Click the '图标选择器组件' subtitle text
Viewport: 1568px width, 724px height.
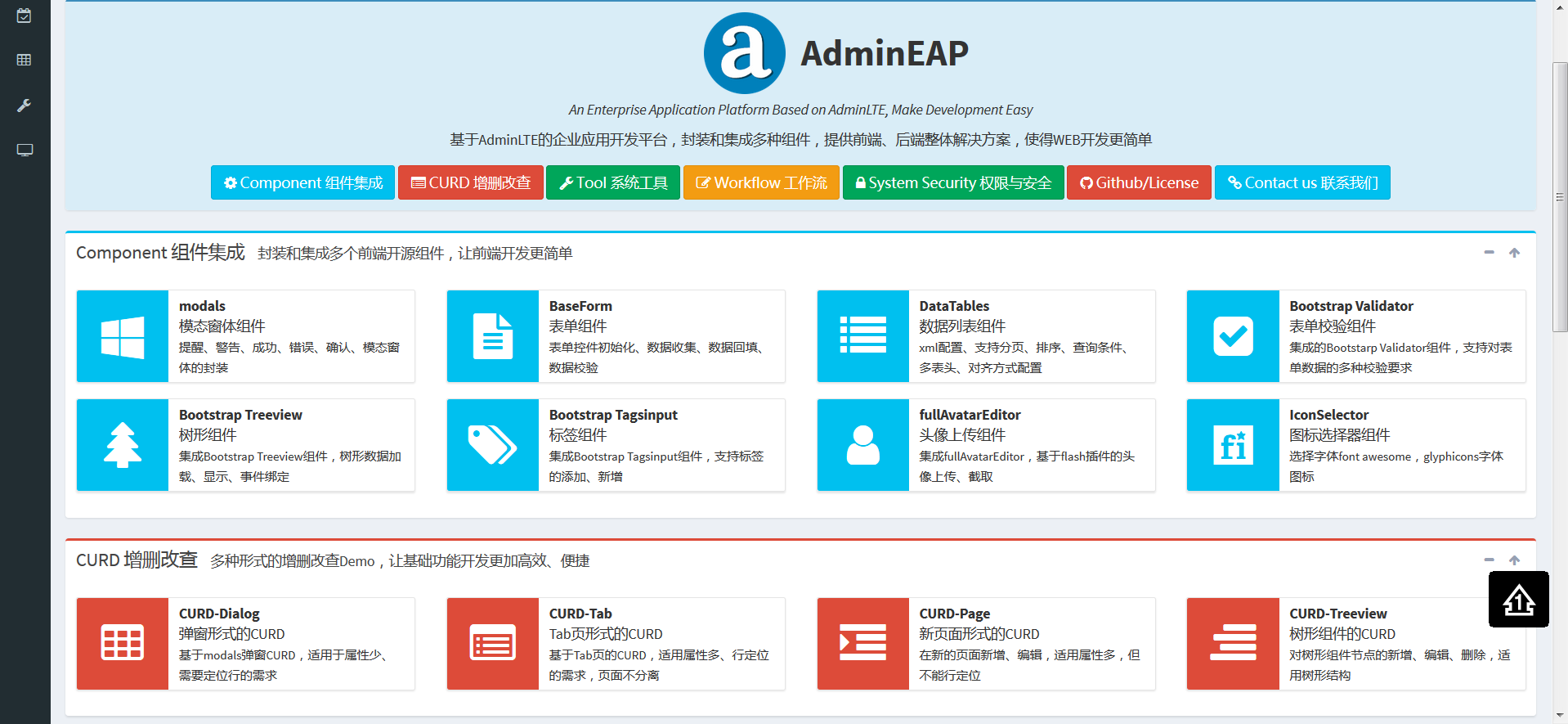1339,435
